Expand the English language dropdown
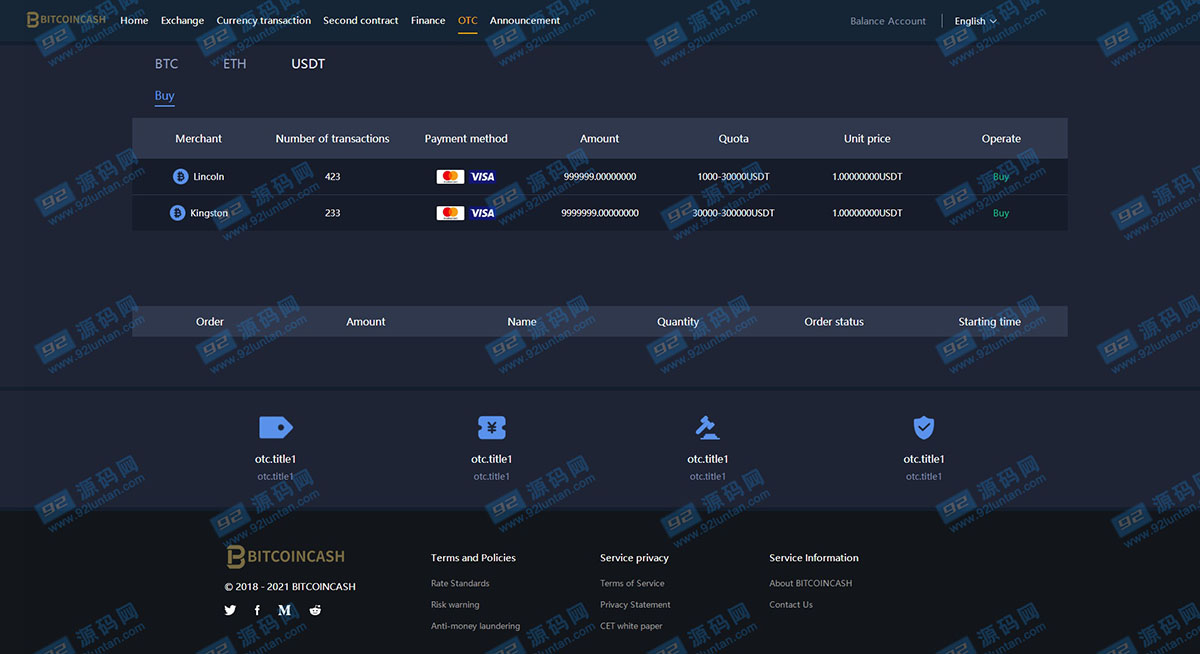This screenshot has height=654, width=1200. 975,21
